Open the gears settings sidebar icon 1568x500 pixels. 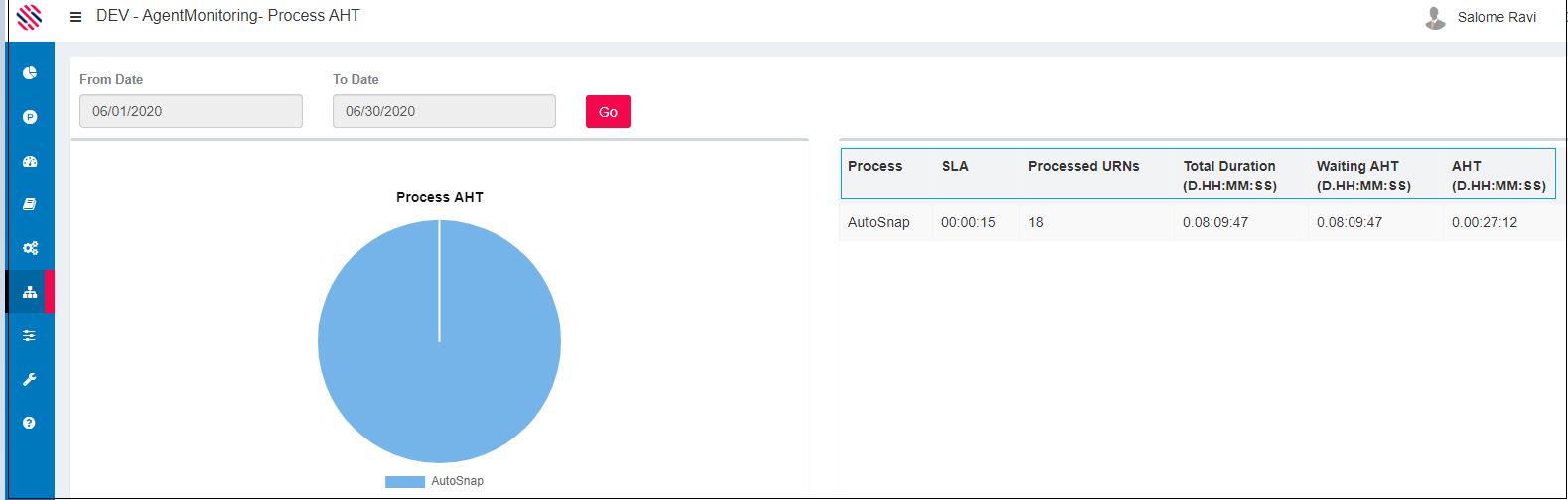click(30, 248)
